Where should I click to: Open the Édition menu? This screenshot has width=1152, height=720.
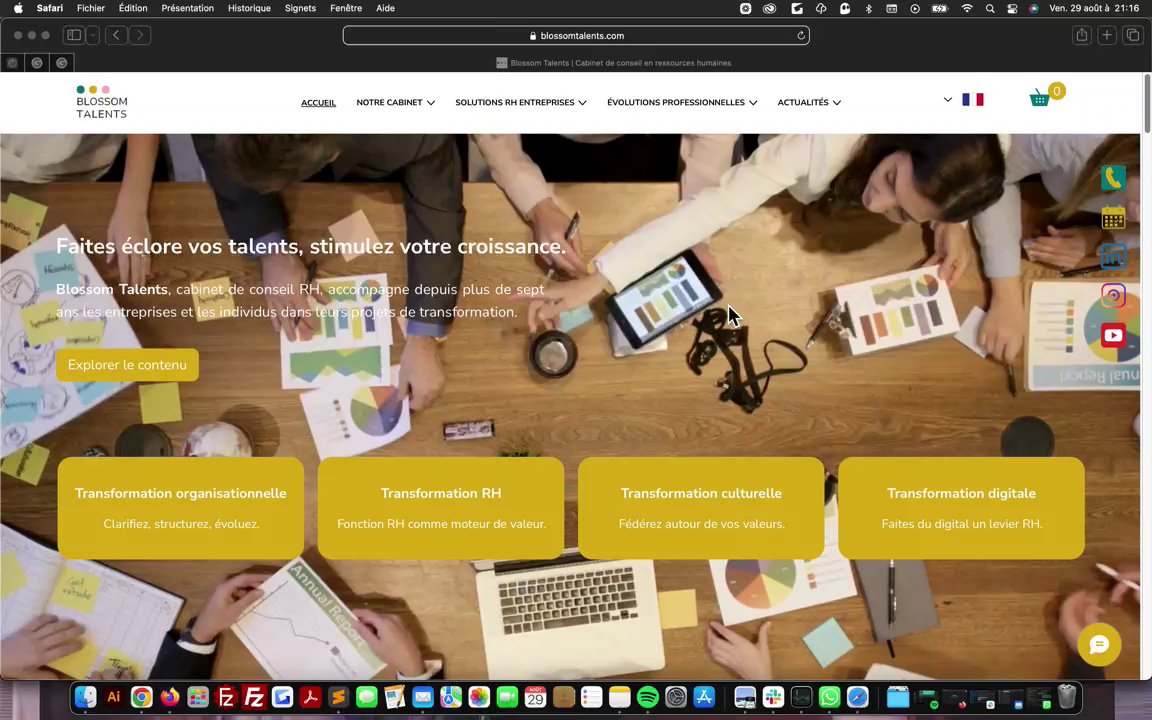[133, 8]
